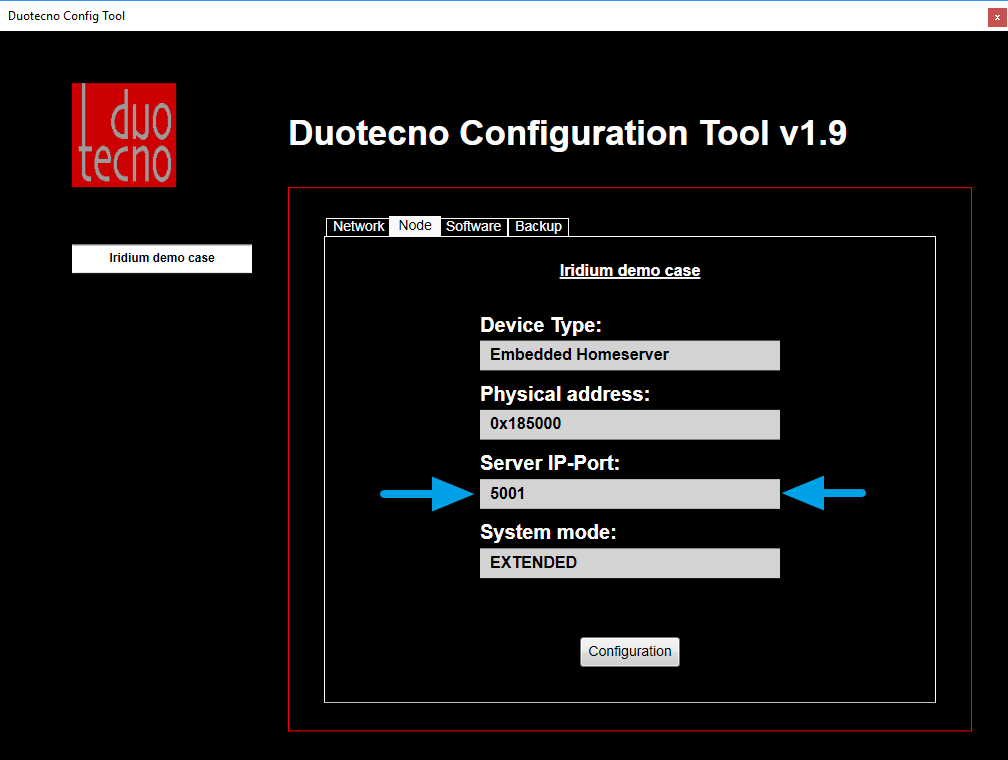Screen dimensions: 1008x760
Task: Click the Duotecno logo image
Action: click(x=123, y=134)
